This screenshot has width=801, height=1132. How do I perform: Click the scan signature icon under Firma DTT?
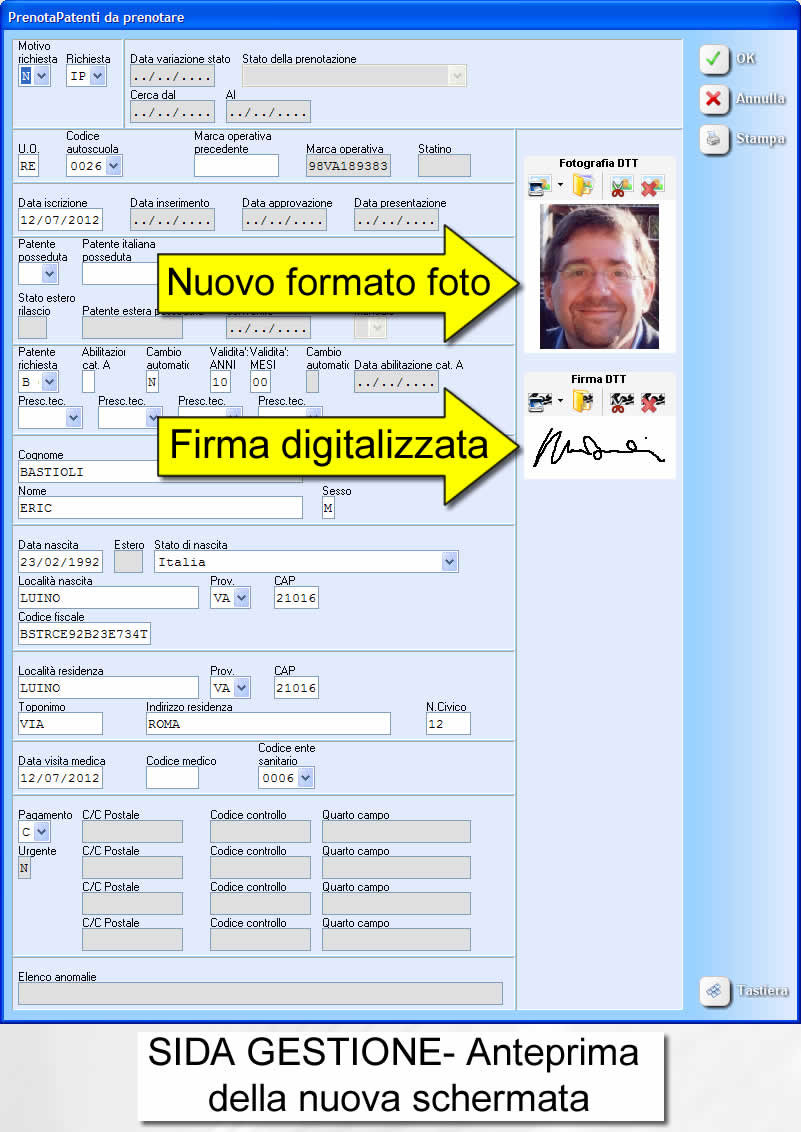click(x=540, y=401)
